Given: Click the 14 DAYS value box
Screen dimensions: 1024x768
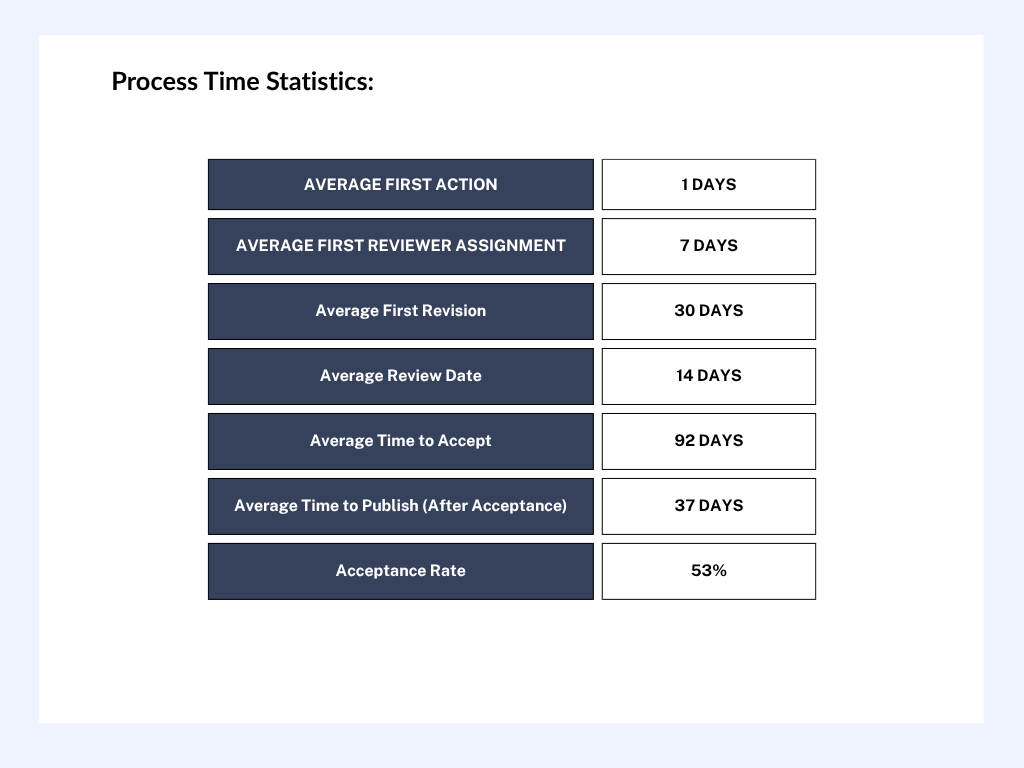Looking at the screenshot, I should [709, 376].
